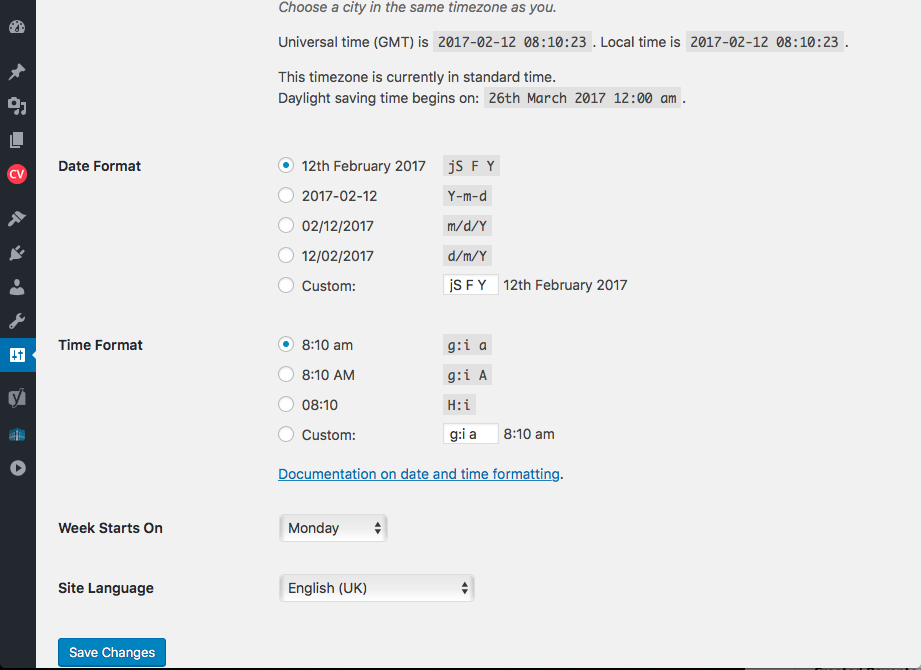Select the 02/12/2017 date format
This screenshot has width=921, height=670.
point(286,225)
